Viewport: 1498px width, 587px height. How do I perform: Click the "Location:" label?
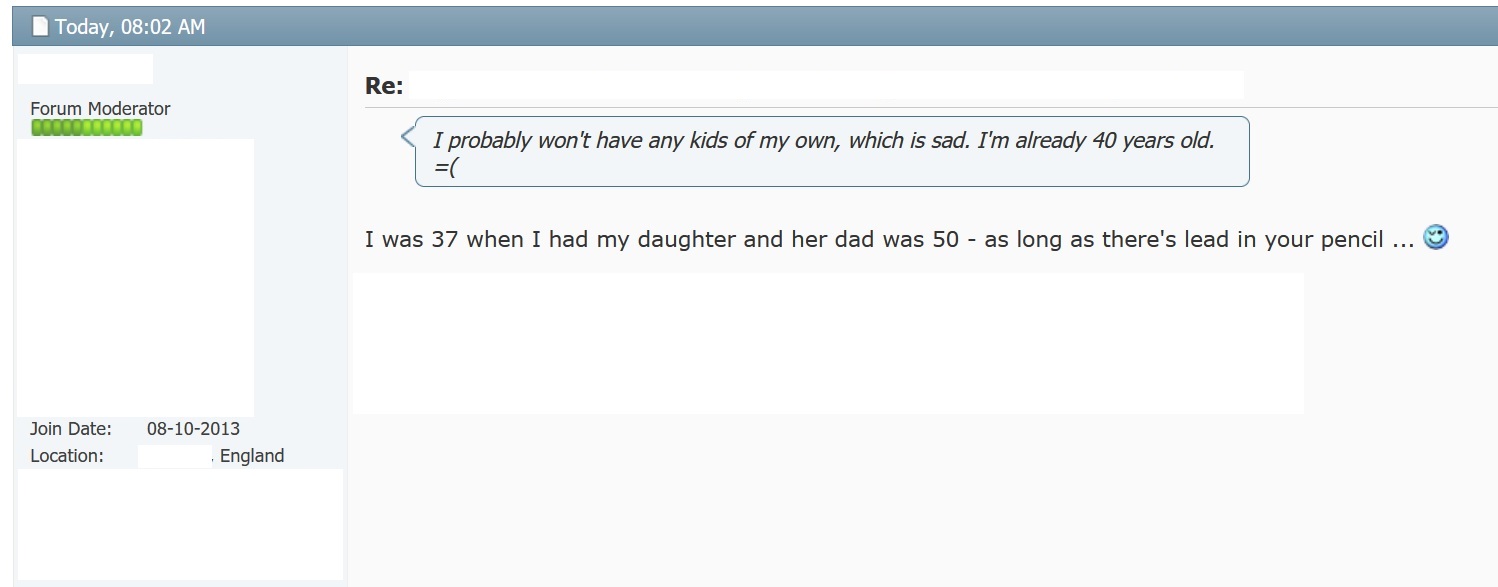67,456
